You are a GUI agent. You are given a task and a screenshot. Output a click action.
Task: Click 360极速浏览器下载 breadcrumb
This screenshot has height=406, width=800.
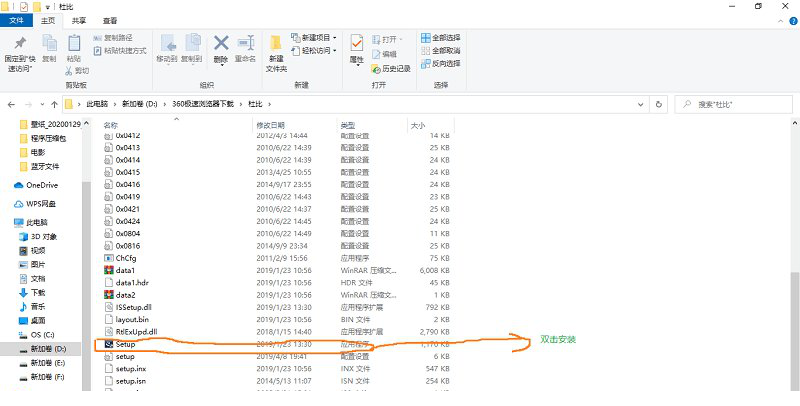(203, 104)
